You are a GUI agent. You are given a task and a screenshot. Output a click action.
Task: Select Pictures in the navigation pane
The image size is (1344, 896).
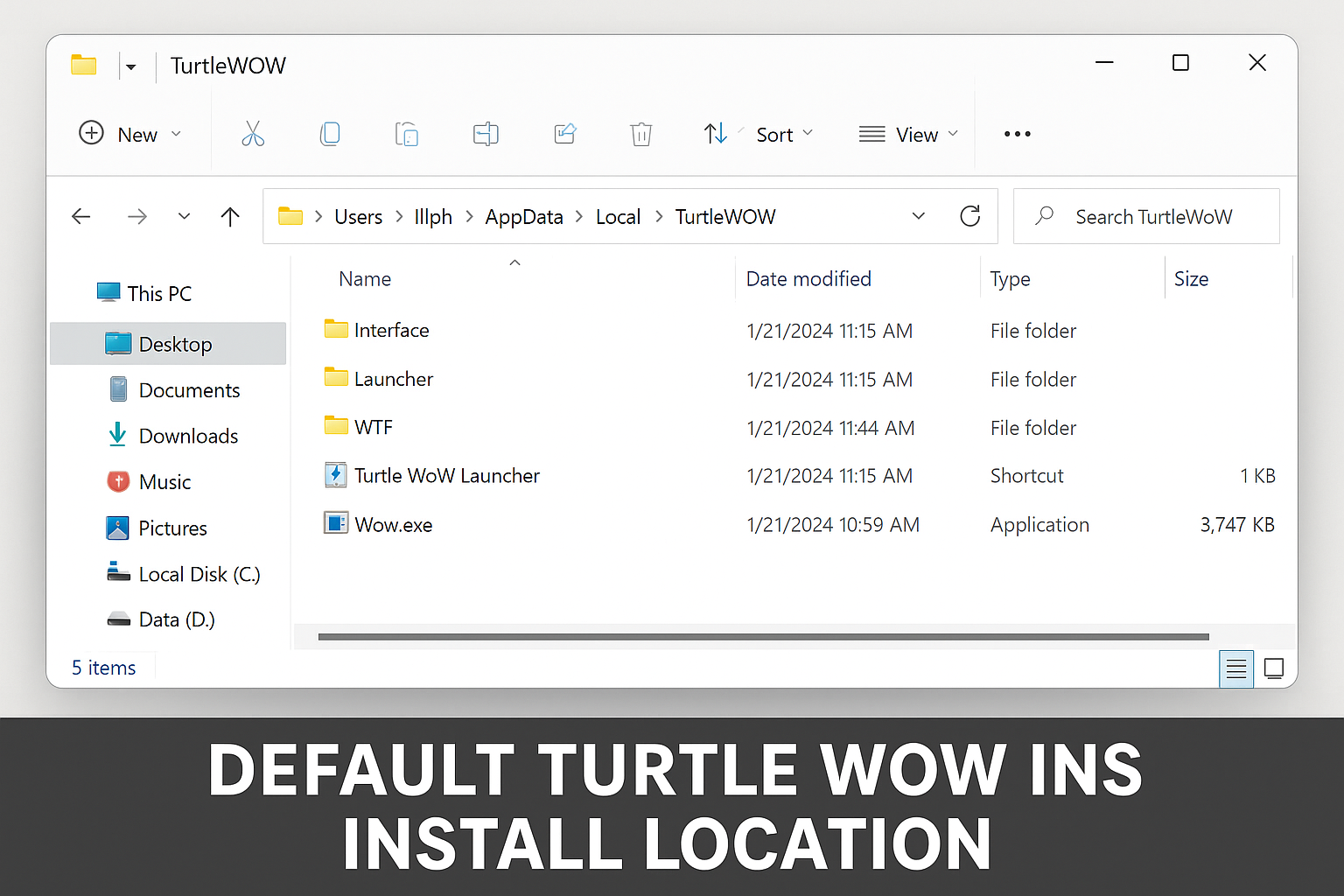(157, 528)
